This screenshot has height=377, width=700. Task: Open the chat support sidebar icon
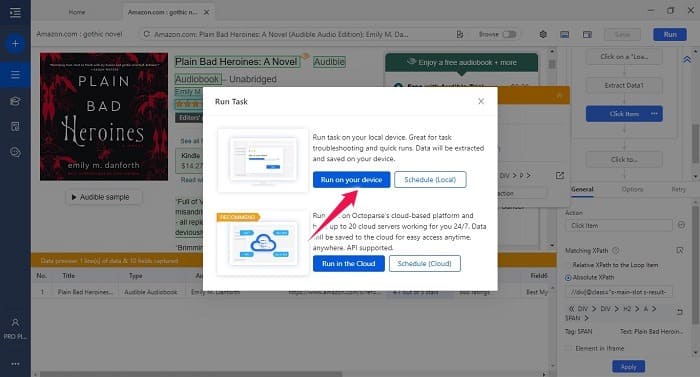tap(15, 152)
